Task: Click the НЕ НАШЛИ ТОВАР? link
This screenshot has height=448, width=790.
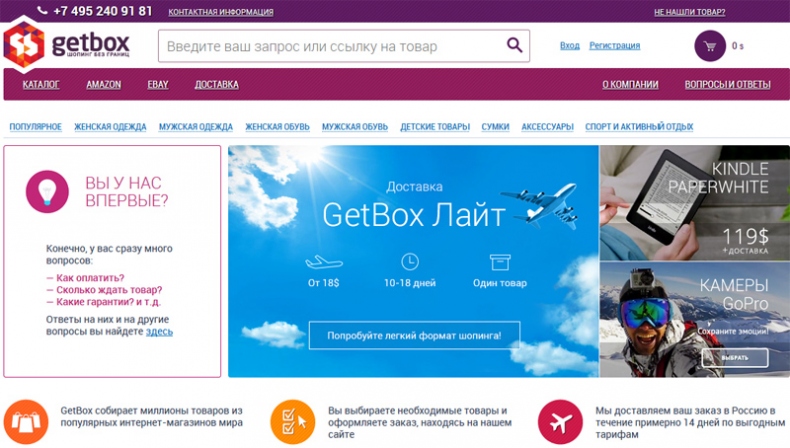Action: coord(690,12)
